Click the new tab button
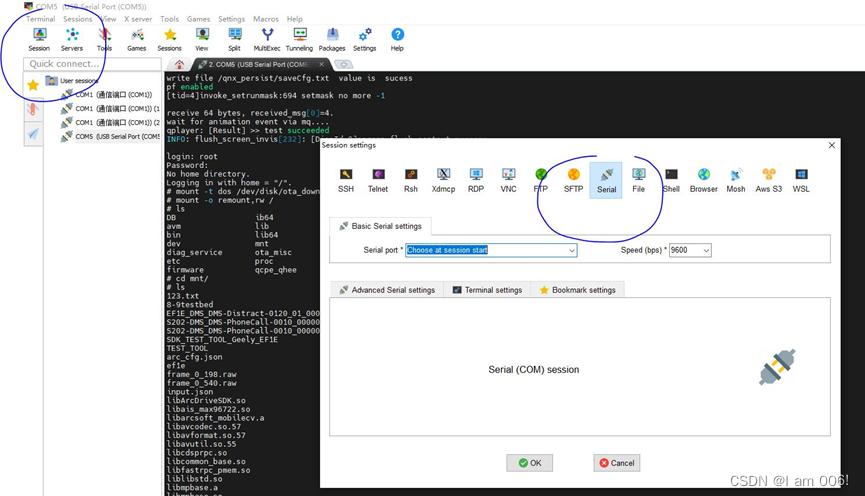The width and height of the screenshot is (865, 496). 343,64
